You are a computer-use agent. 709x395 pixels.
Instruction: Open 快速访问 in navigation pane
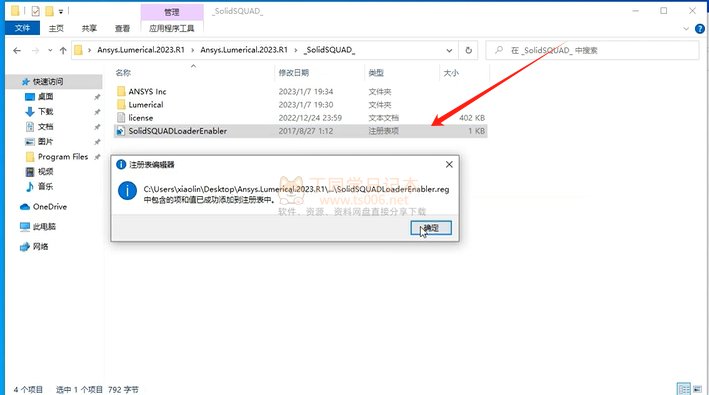48,81
